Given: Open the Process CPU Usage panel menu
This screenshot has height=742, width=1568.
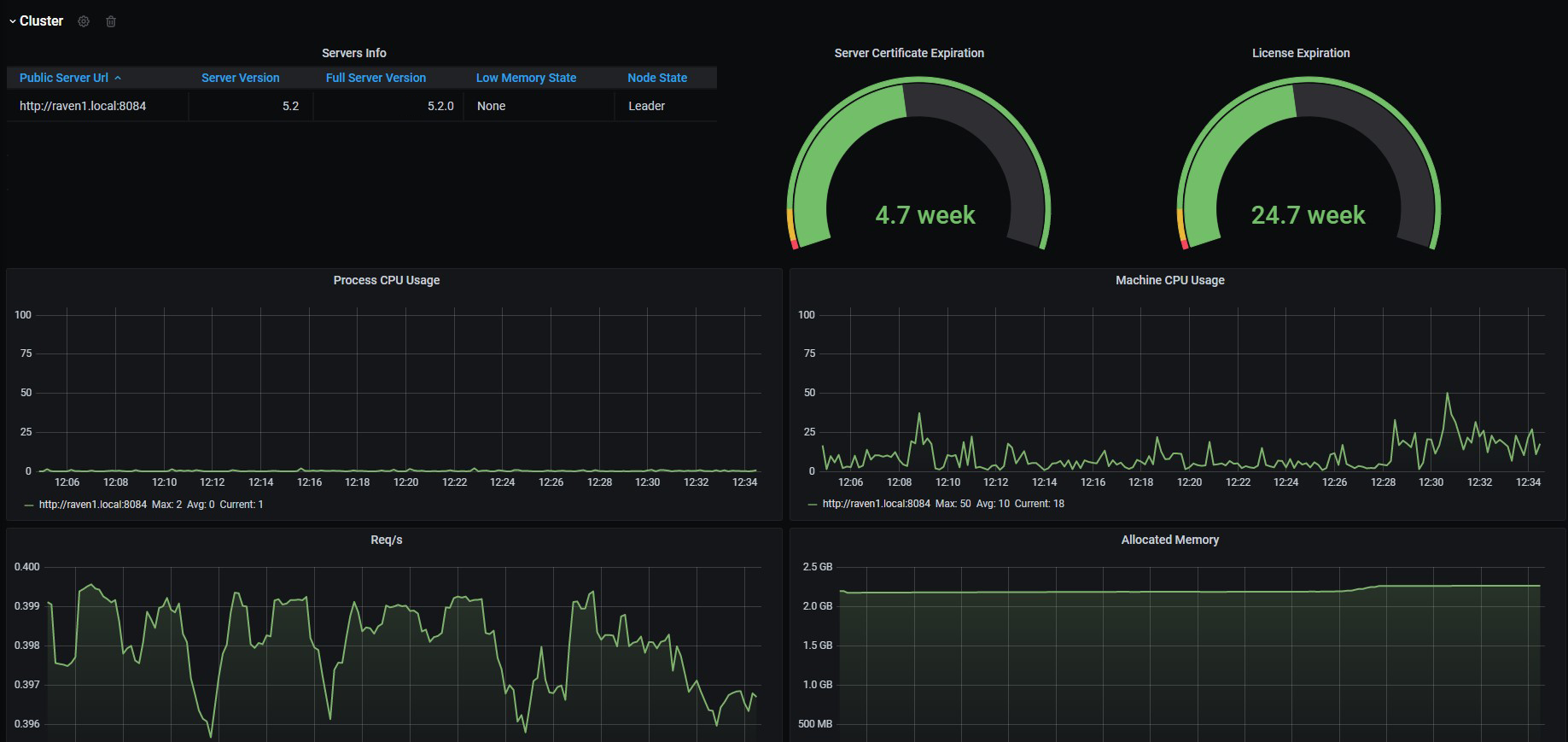Looking at the screenshot, I should (x=387, y=280).
